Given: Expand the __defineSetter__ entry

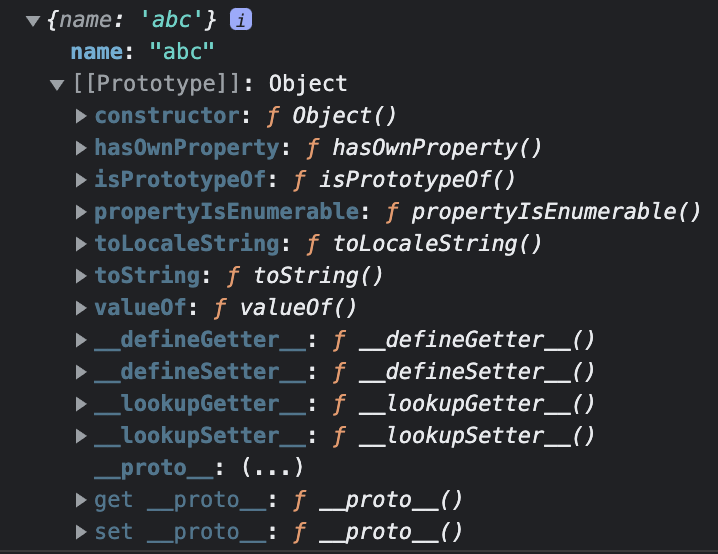Looking at the screenshot, I should click(x=81, y=372).
